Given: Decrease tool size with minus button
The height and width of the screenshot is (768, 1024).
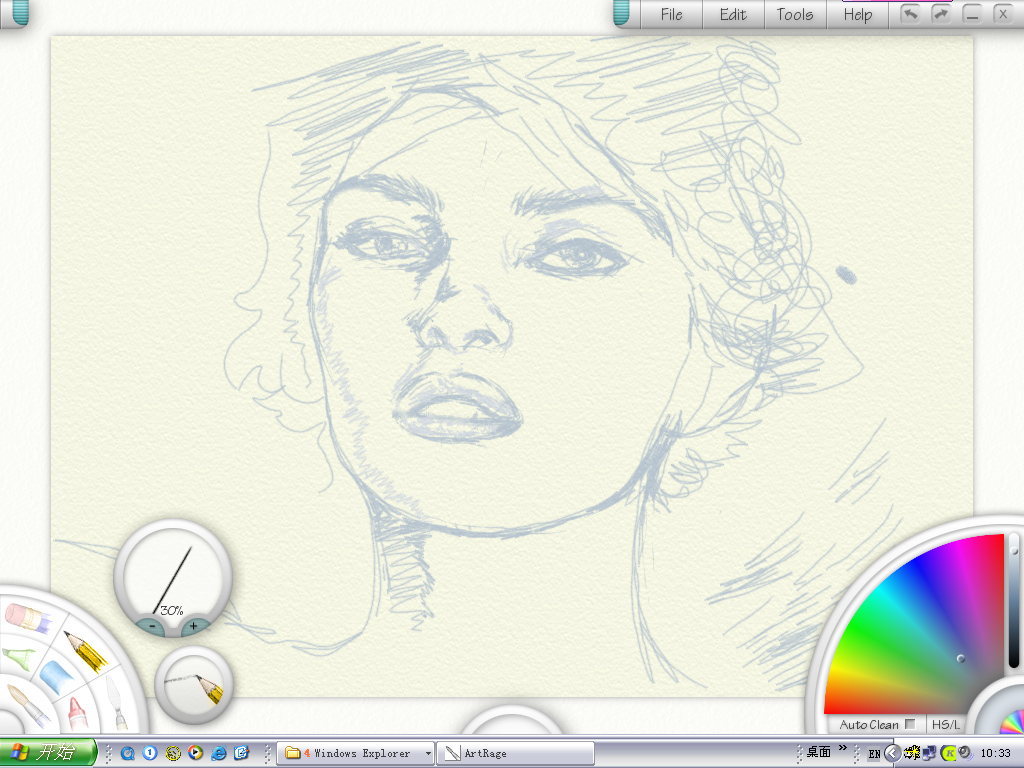Looking at the screenshot, I should click(x=152, y=626).
